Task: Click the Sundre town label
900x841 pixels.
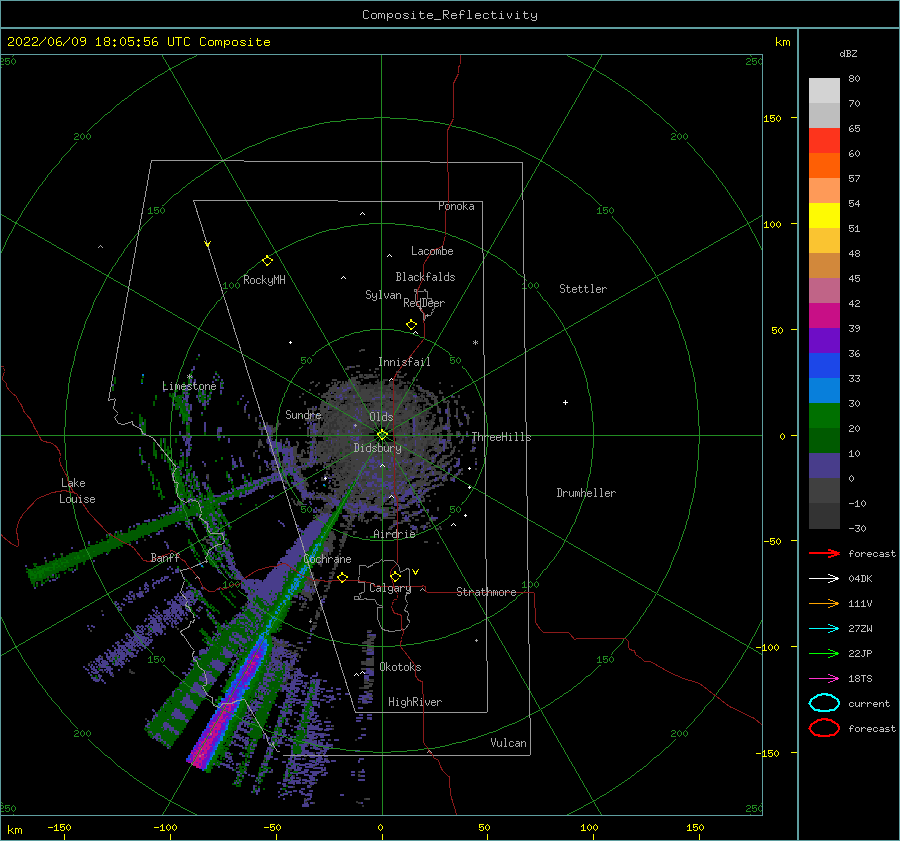Action: (x=303, y=414)
